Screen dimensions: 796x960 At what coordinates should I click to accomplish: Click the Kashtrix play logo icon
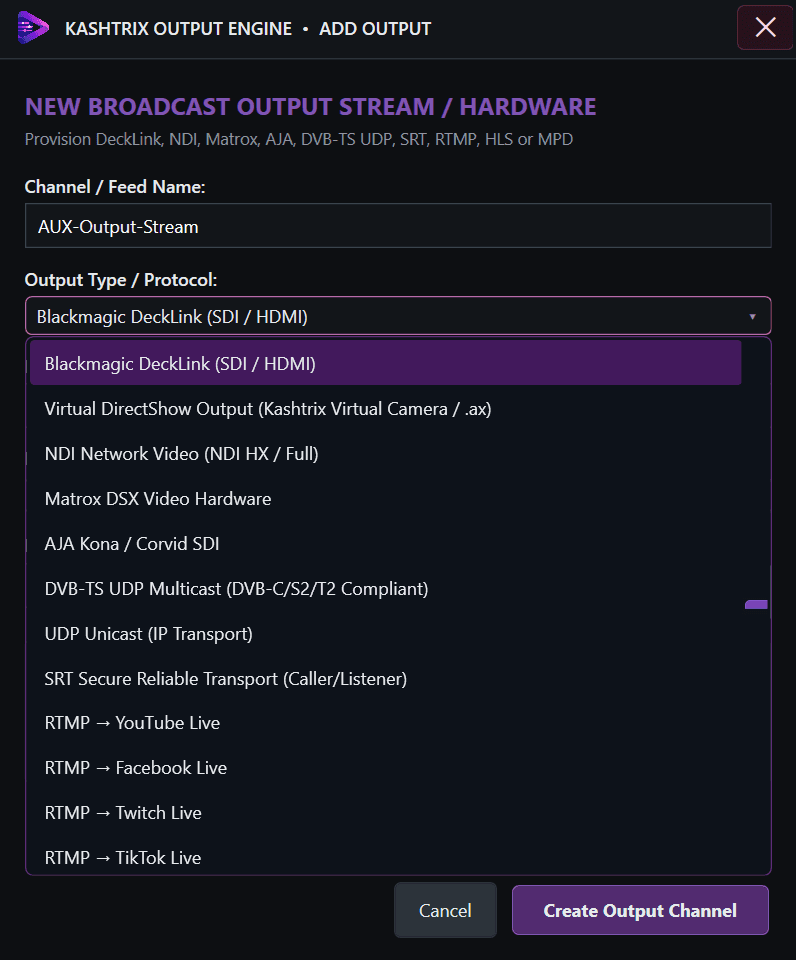(x=32, y=28)
